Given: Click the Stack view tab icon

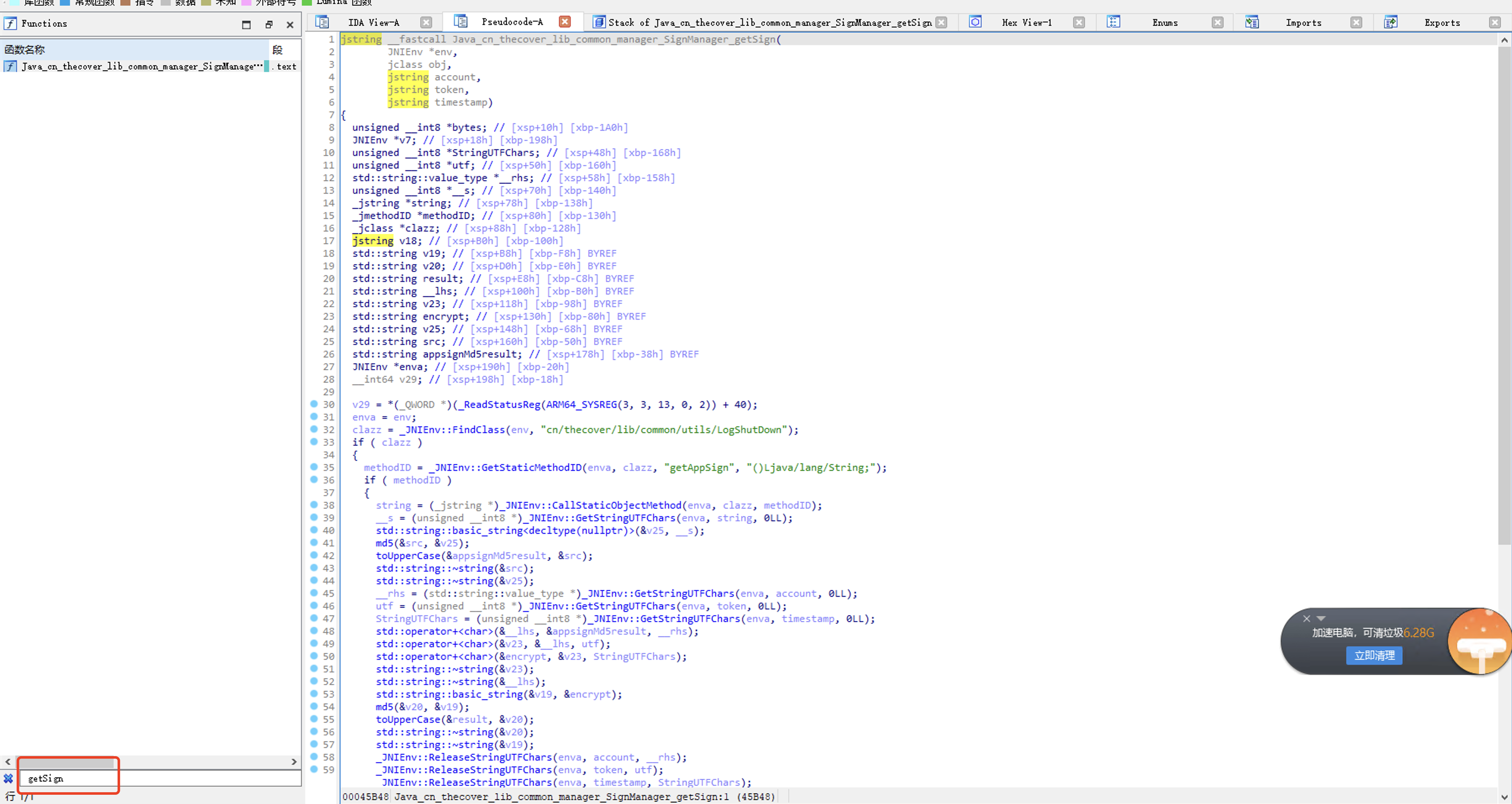Looking at the screenshot, I should tap(599, 22).
